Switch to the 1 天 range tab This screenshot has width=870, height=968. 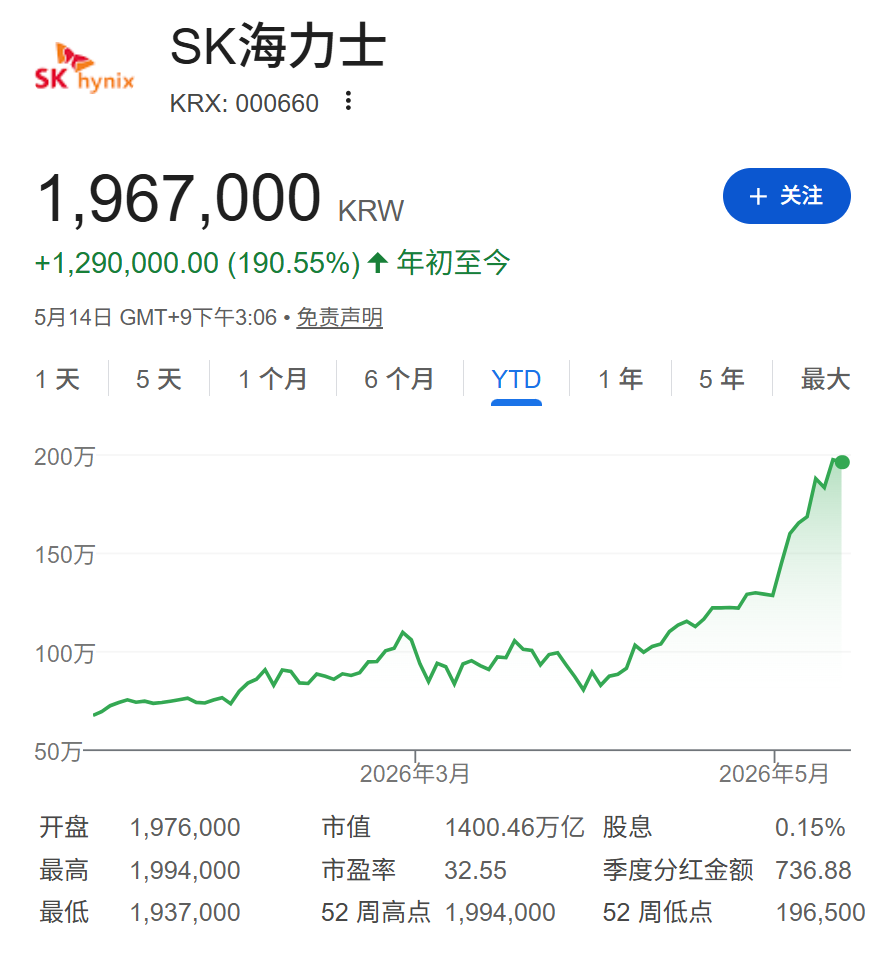[58, 379]
